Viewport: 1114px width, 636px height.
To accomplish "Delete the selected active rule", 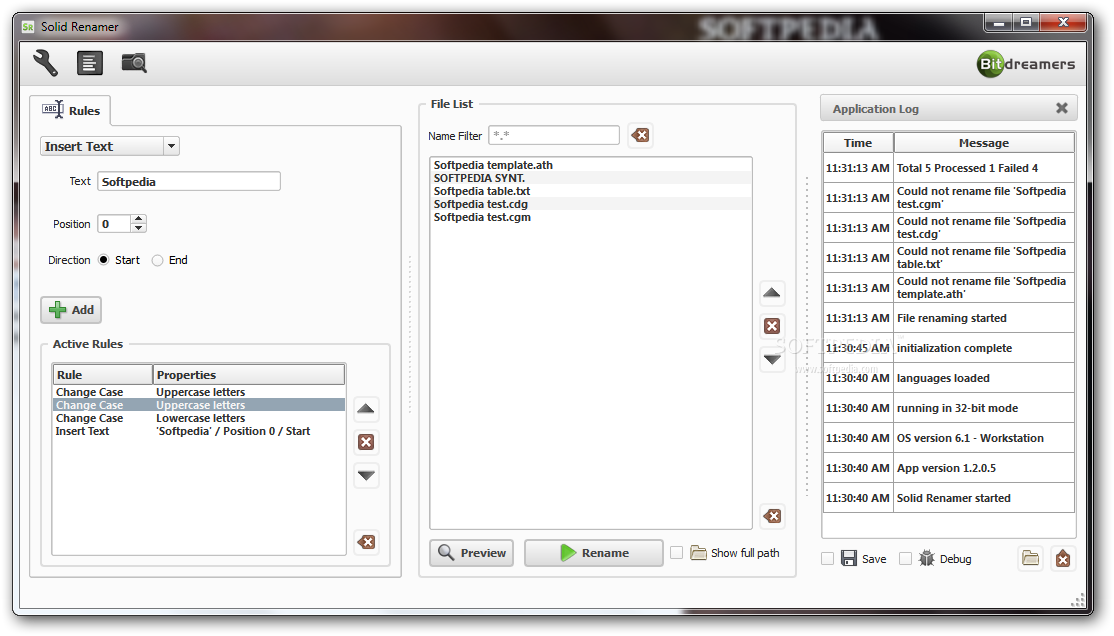I will coord(366,442).
